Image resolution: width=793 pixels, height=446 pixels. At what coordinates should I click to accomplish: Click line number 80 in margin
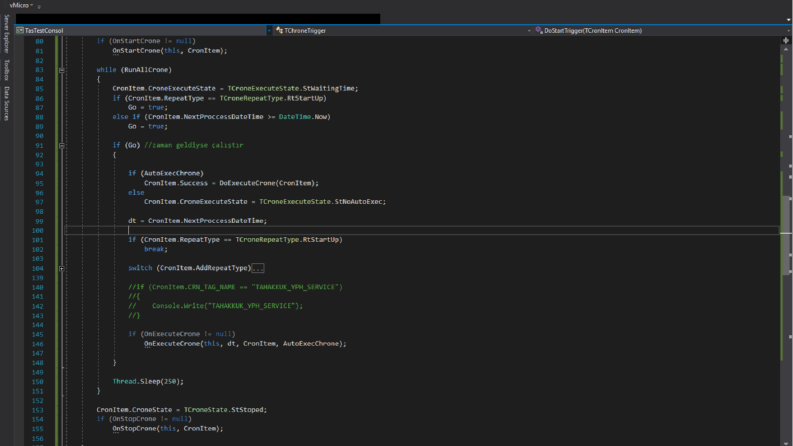(39, 41)
